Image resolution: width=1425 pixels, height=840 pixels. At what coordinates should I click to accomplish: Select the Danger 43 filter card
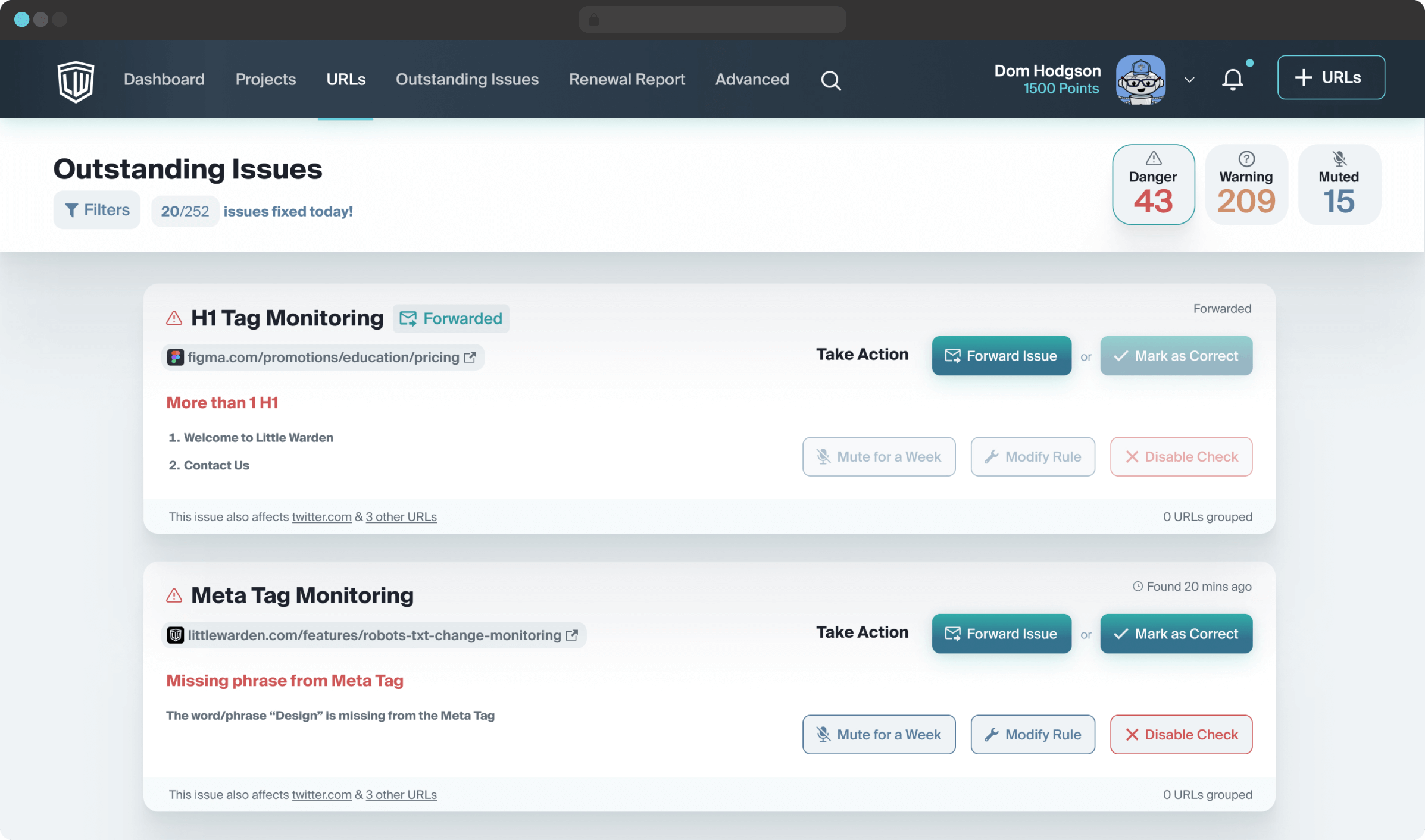tap(1153, 184)
